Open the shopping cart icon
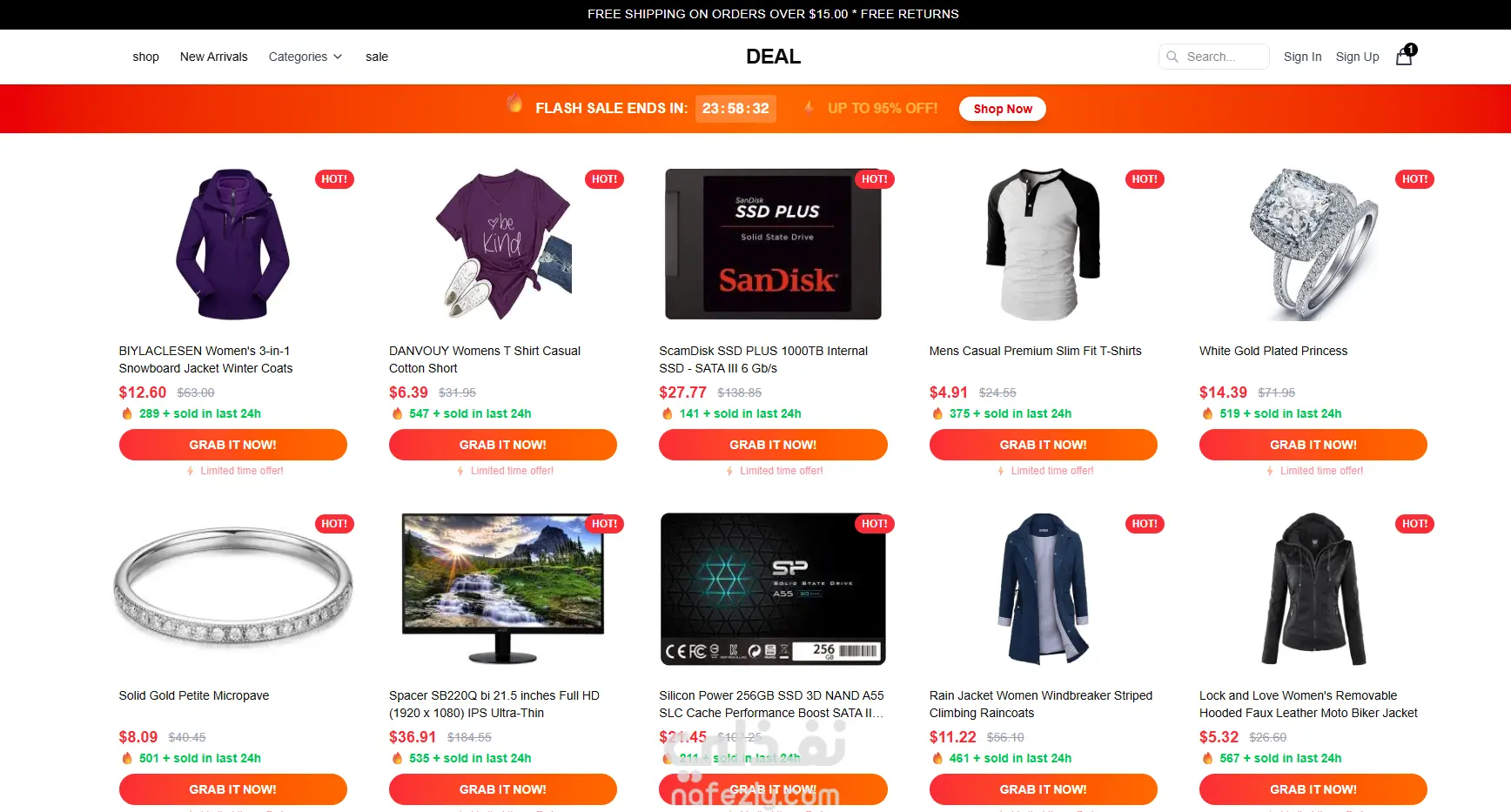 click(x=1405, y=57)
